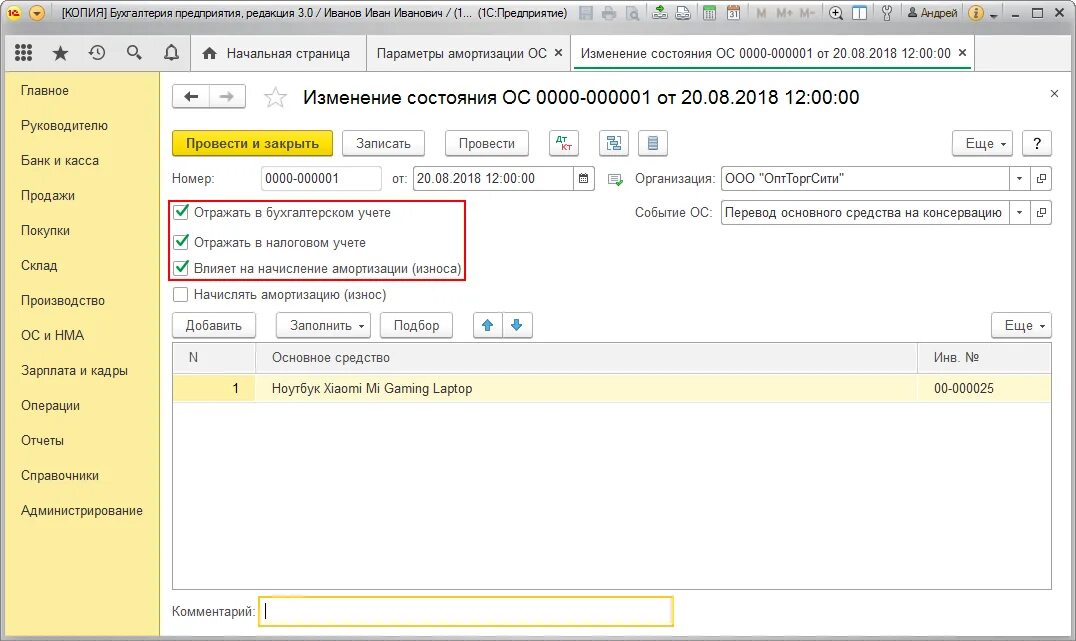Screen dimensions: 1076x641
Task: Click the go-to-link icon in the title bar
Action: tap(683, 12)
